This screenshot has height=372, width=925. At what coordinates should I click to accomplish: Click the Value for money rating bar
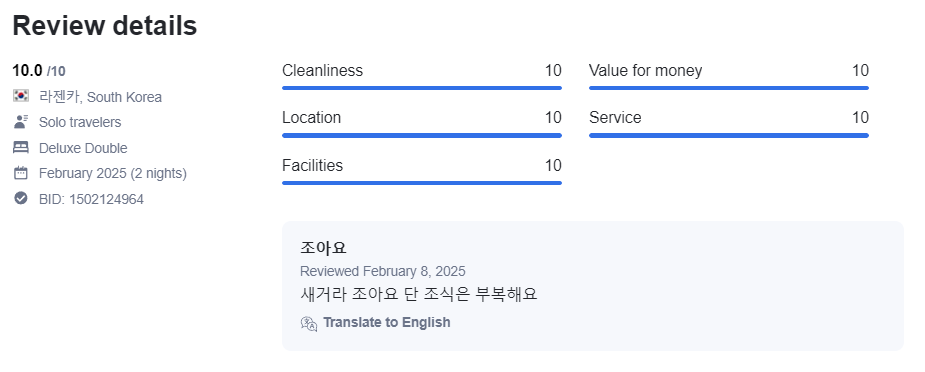pos(729,88)
